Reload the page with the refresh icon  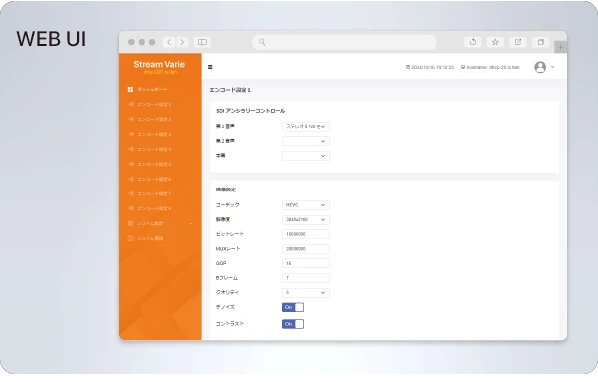click(473, 42)
